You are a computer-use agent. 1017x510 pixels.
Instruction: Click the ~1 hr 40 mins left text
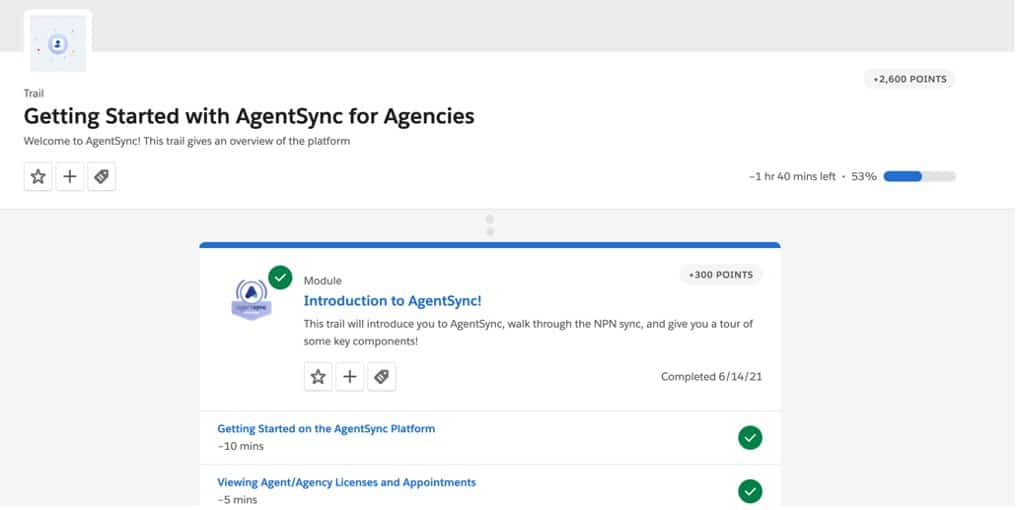tap(792, 176)
